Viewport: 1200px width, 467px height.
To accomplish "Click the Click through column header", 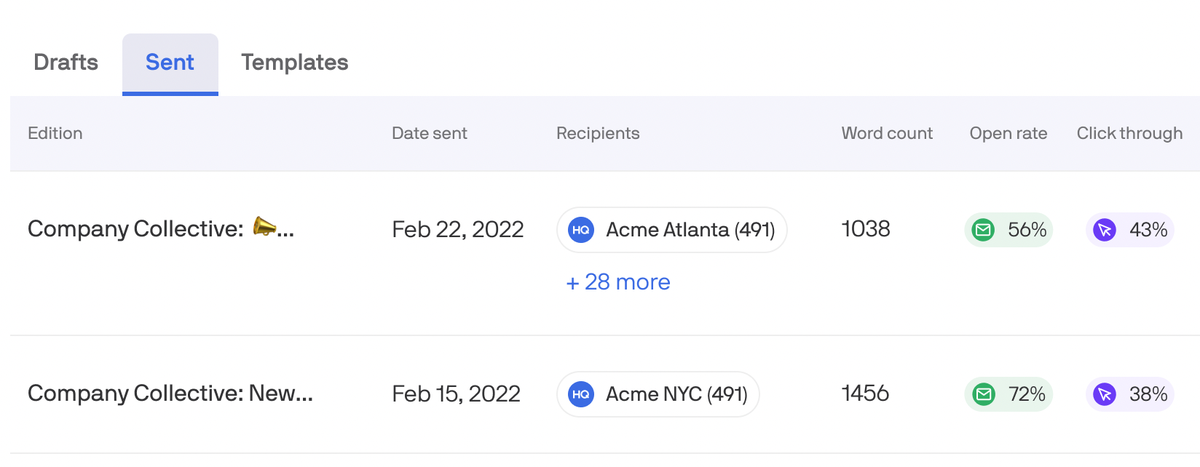I will coord(1129,133).
